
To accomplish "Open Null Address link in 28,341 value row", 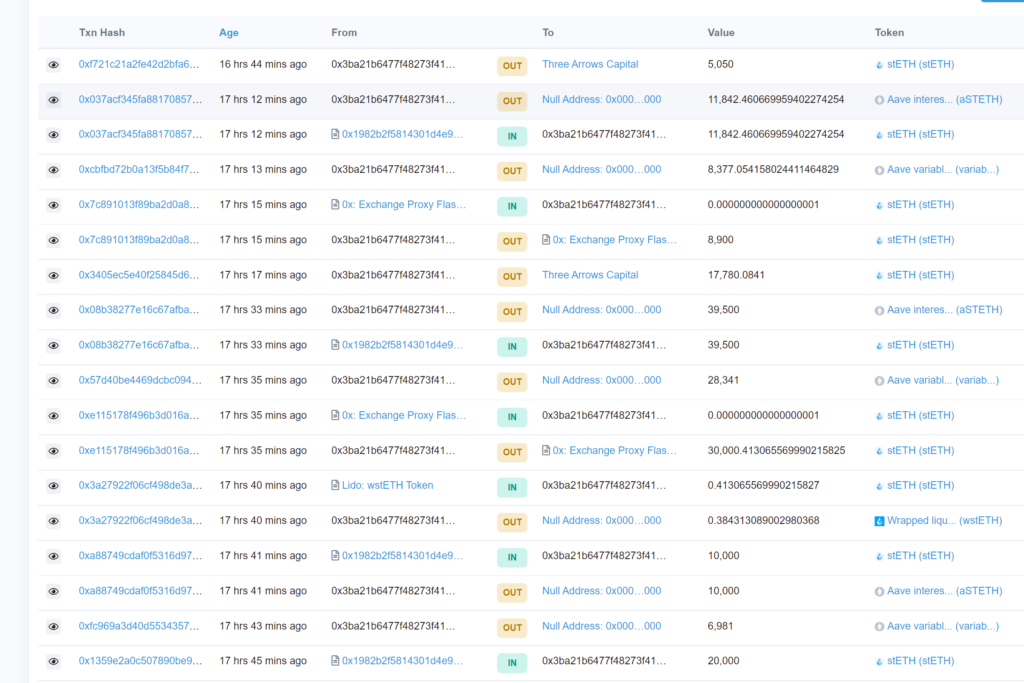I will pyautogui.click(x=601, y=380).
